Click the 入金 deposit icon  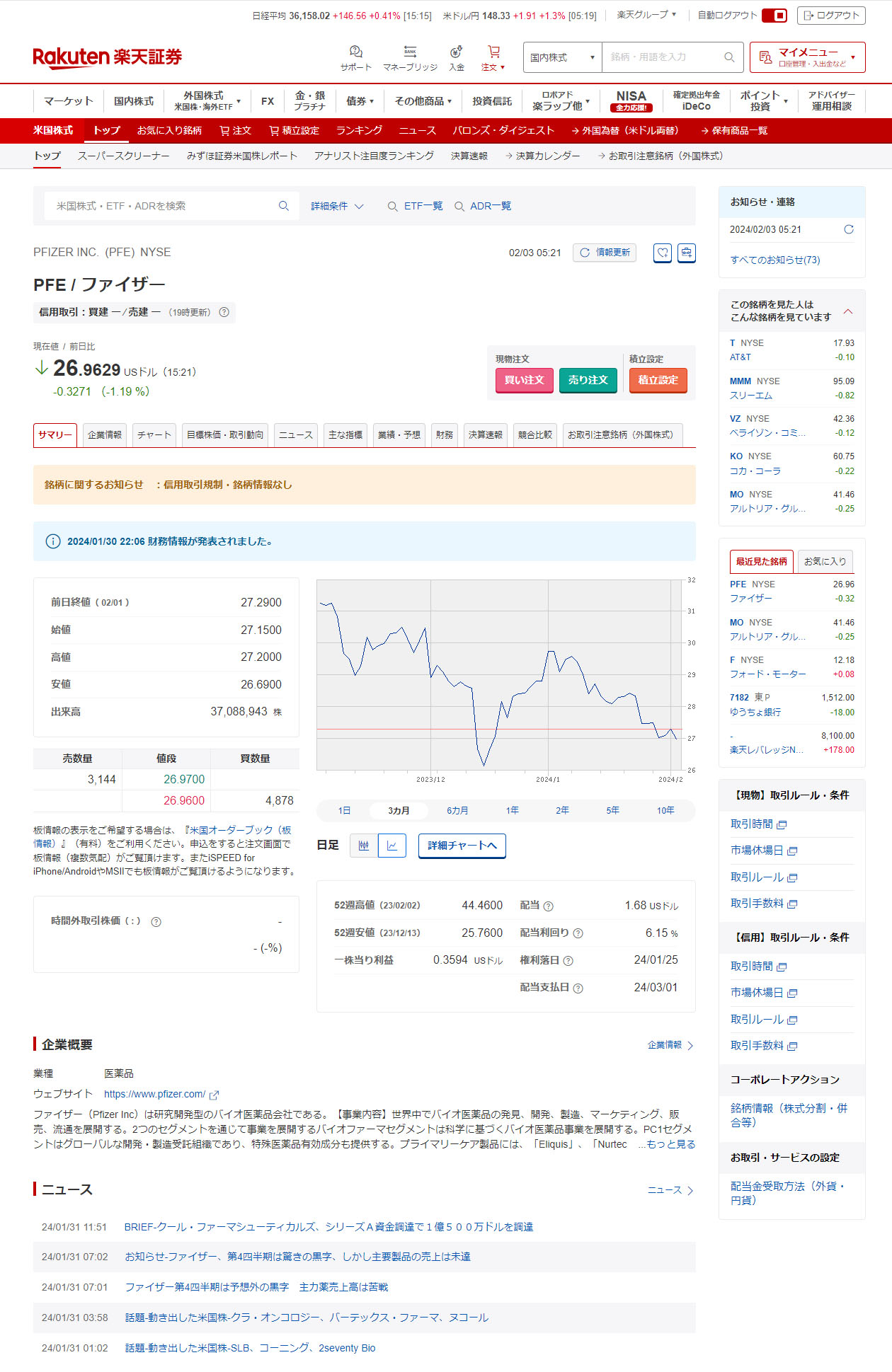click(x=457, y=52)
